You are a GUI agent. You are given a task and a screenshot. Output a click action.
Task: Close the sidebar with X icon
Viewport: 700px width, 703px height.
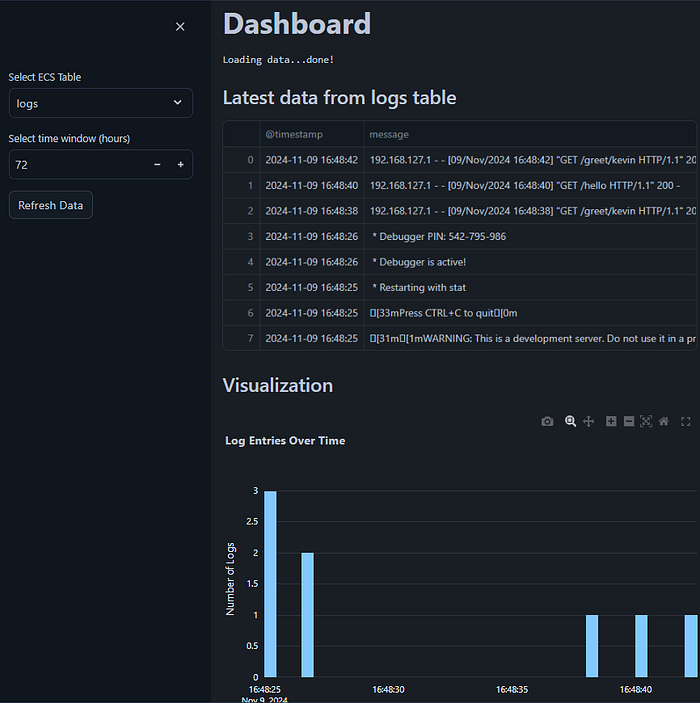[180, 27]
